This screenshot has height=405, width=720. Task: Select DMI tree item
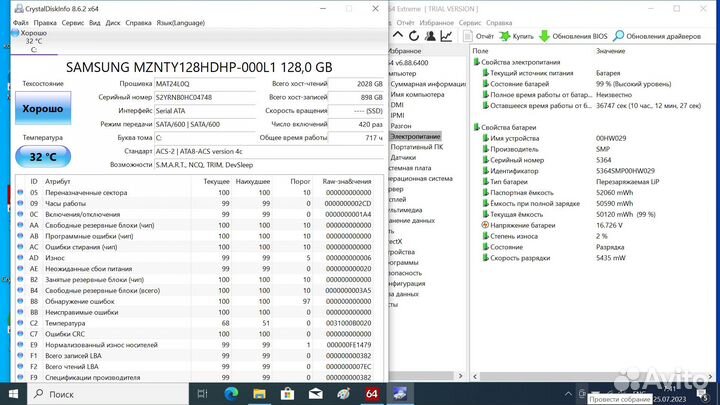click(x=397, y=105)
